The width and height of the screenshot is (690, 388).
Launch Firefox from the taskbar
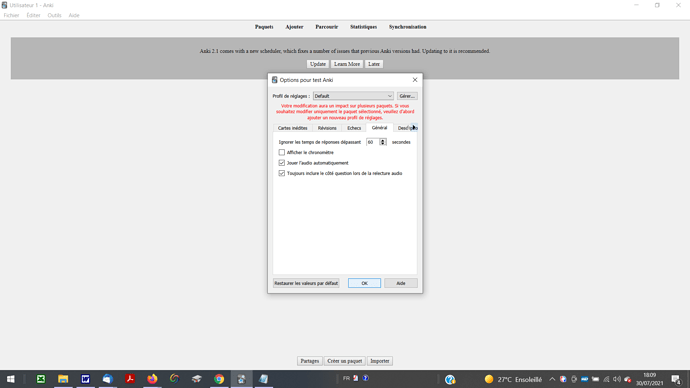(152, 379)
